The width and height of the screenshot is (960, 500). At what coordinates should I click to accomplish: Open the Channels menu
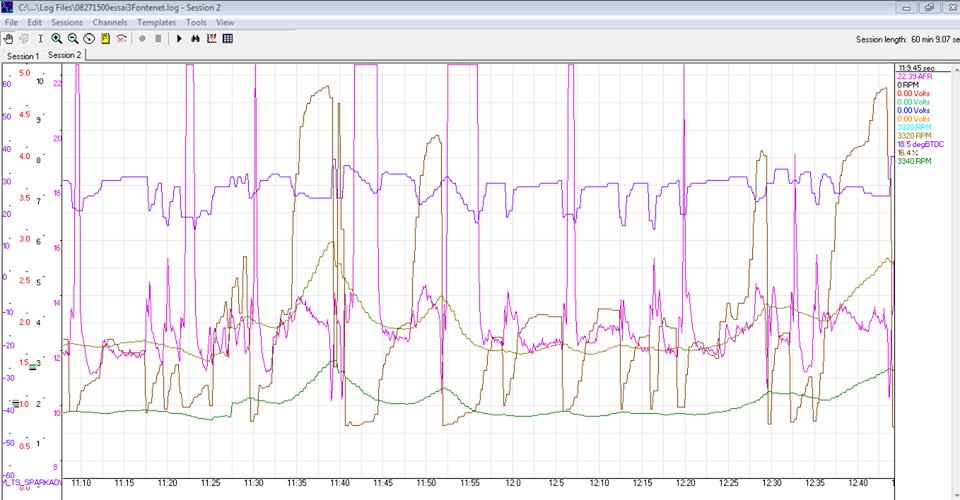coord(110,22)
